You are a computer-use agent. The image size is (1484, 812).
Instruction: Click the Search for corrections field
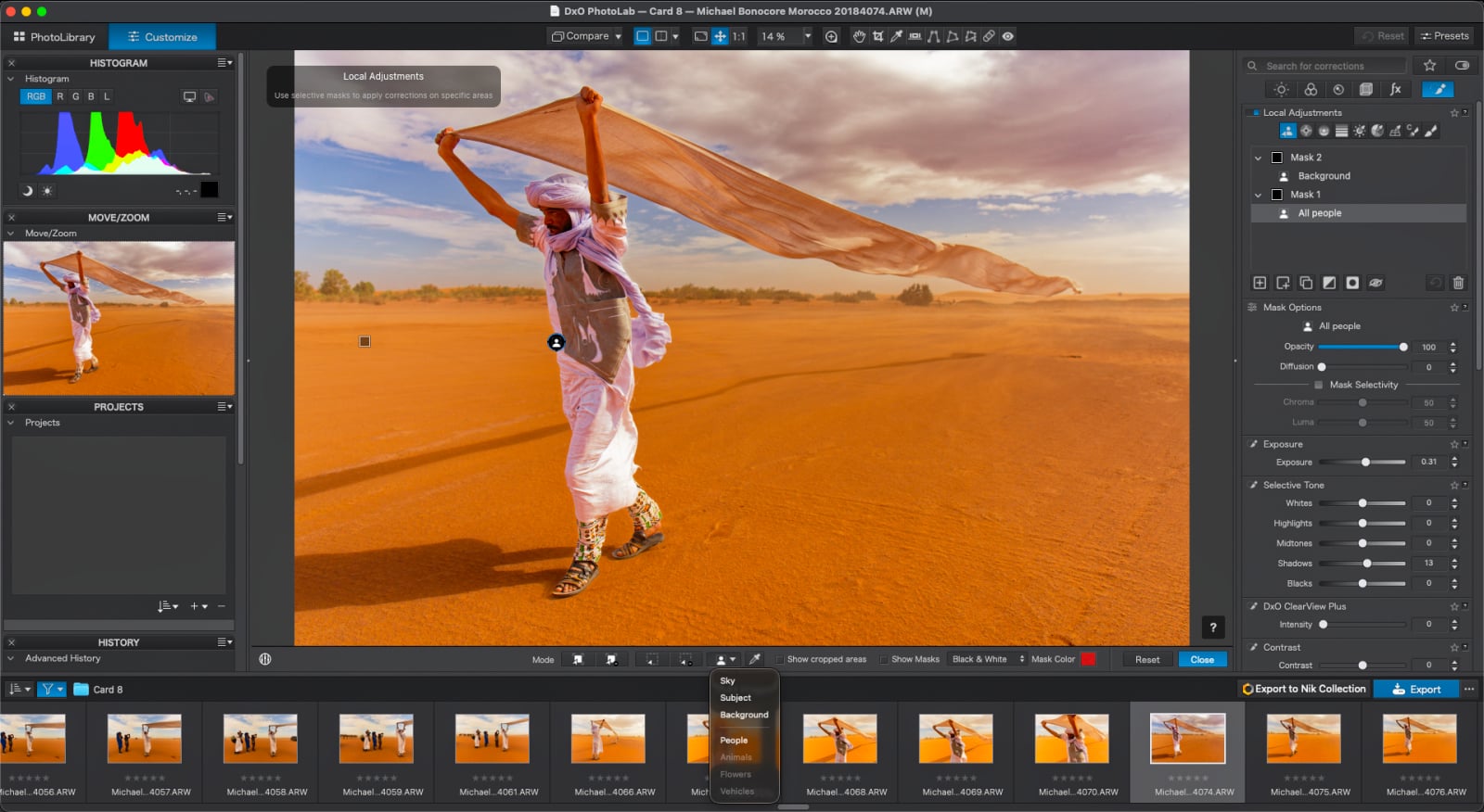(x=1324, y=66)
